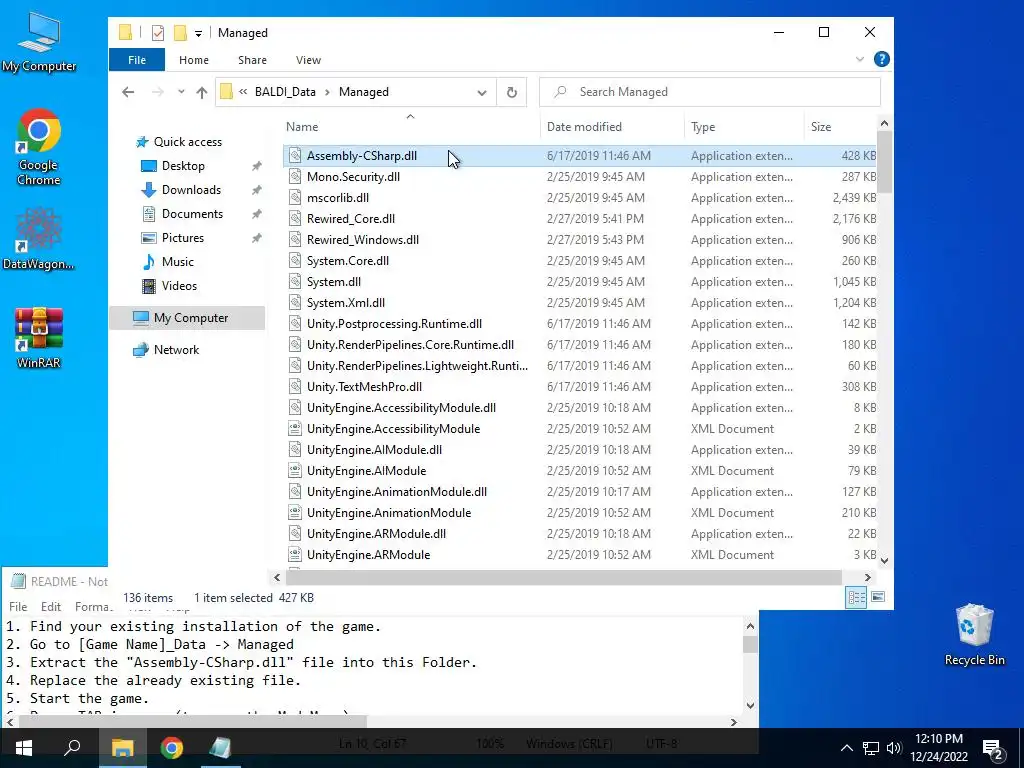Open the My Computer desktop icon
Screen dimensions: 1024x768
(39, 40)
